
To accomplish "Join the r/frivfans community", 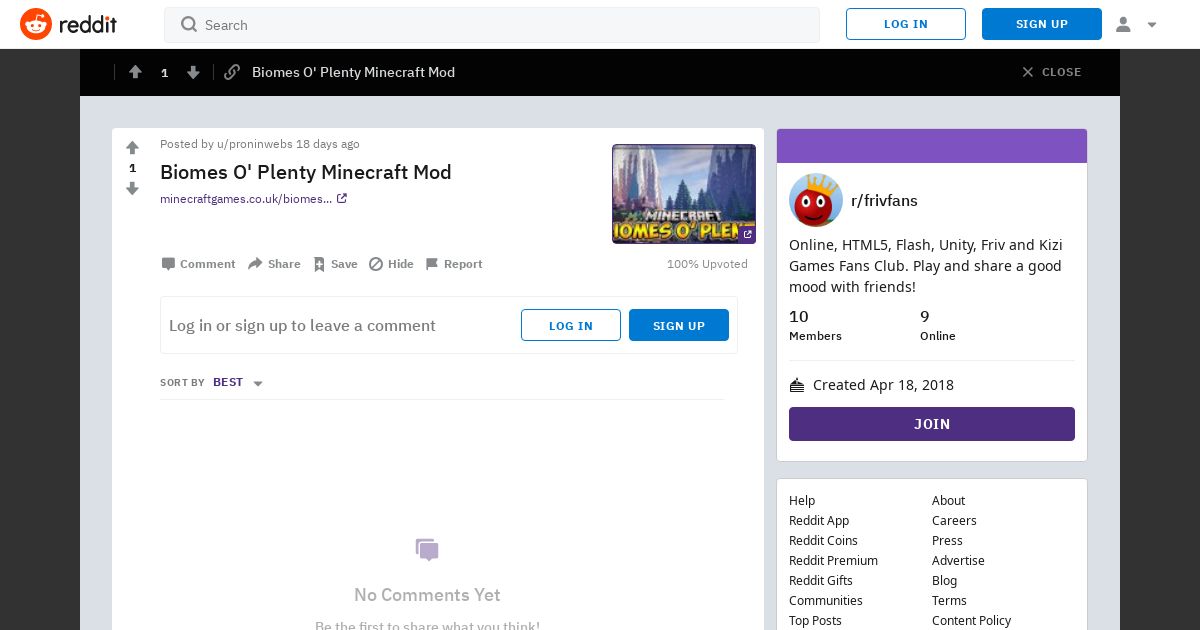I will tap(932, 424).
